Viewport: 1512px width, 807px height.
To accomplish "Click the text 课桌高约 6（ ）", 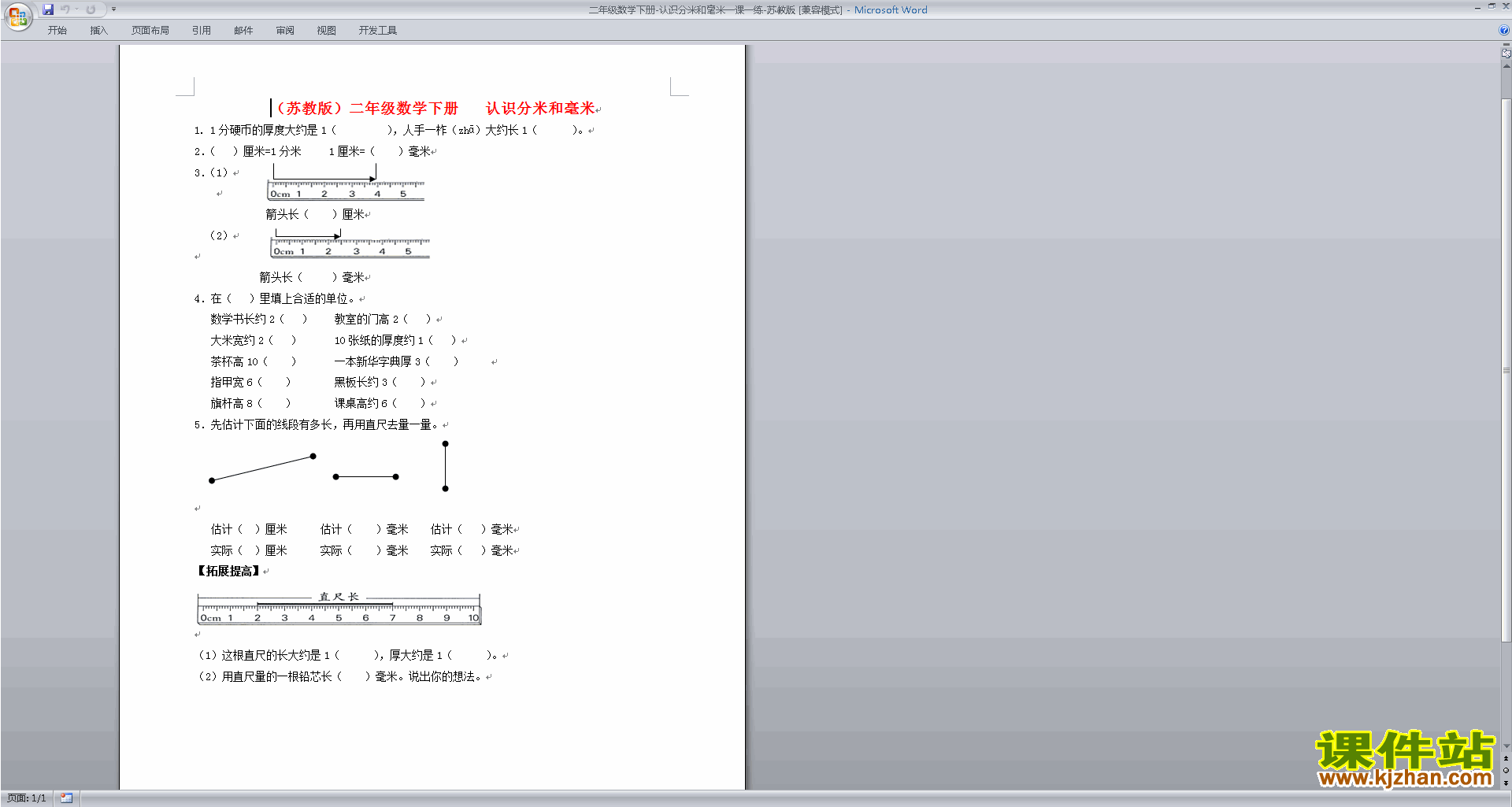I will pos(381,403).
